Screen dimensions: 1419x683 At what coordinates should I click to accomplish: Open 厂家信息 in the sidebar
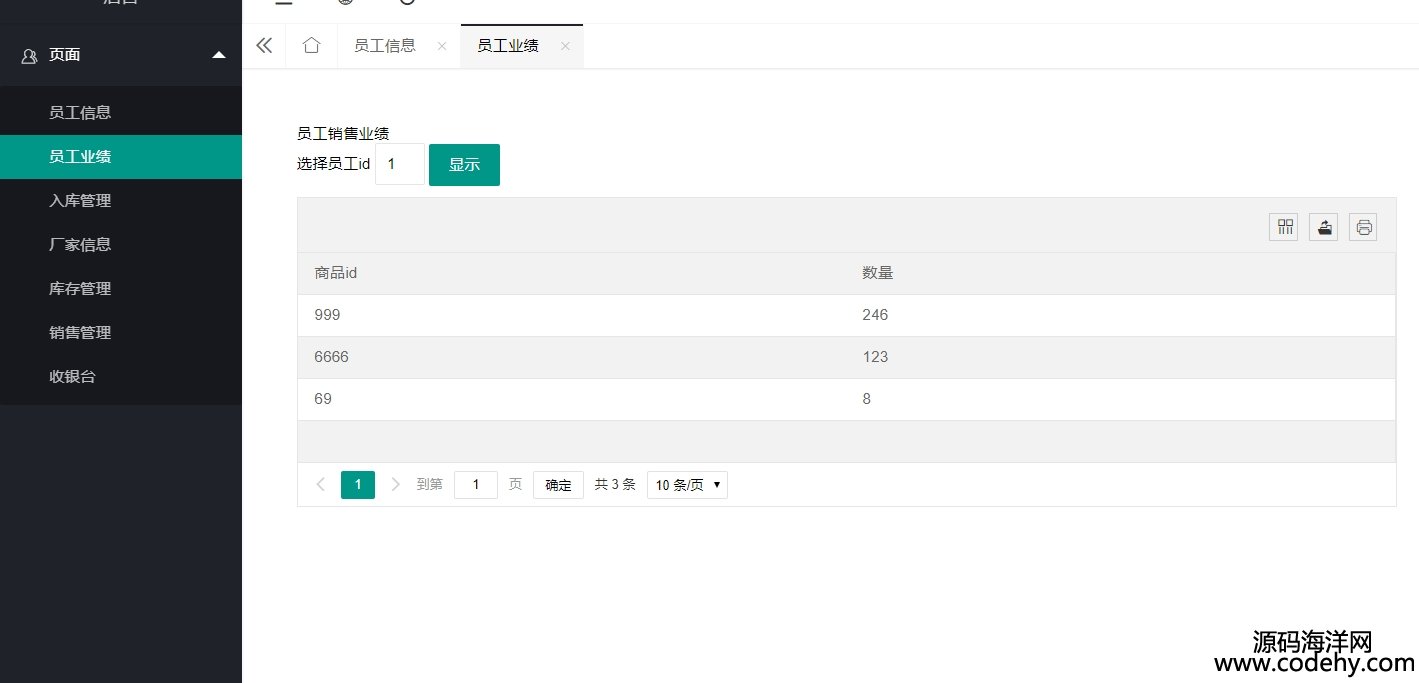[80, 245]
